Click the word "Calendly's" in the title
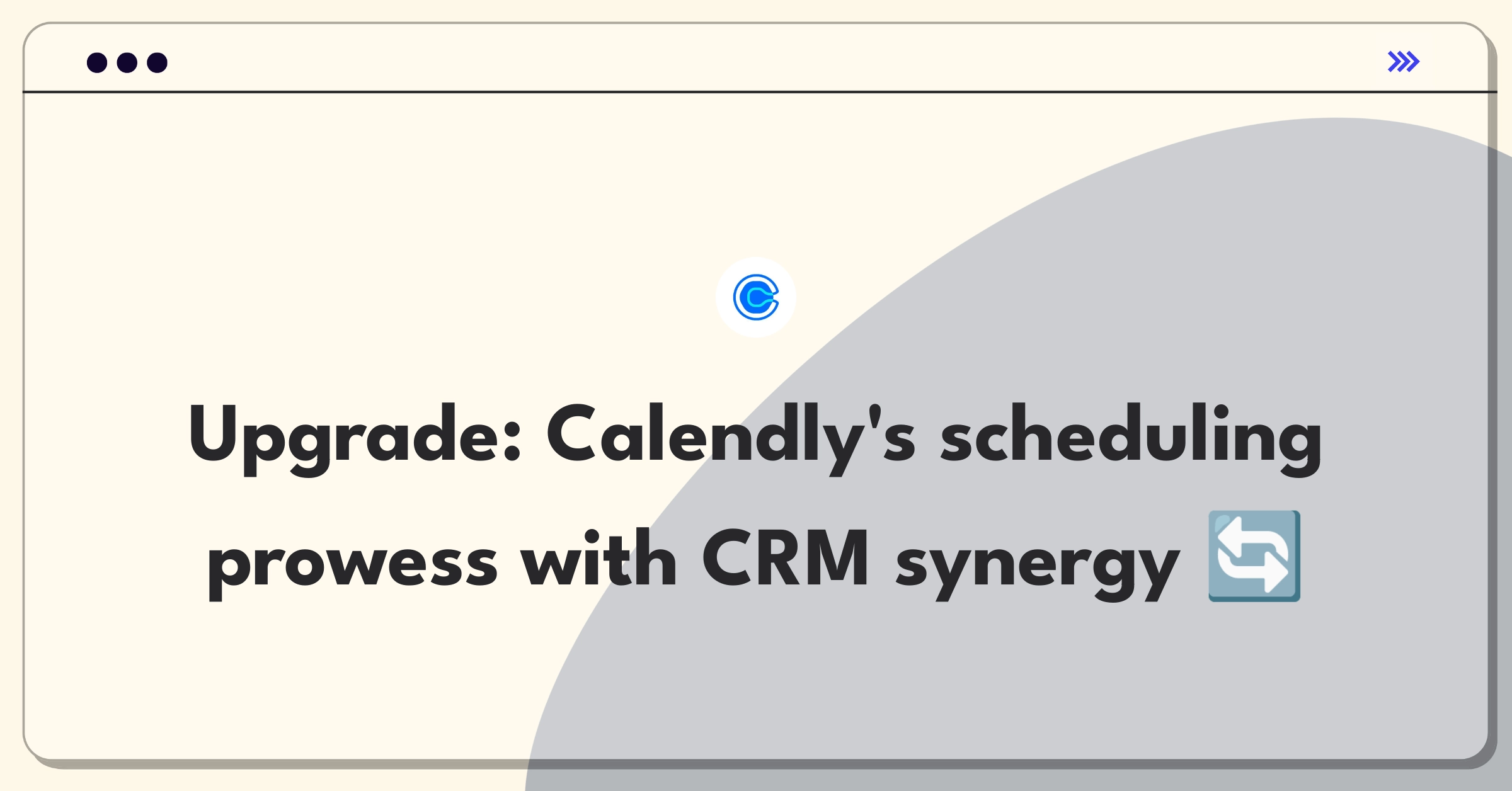This screenshot has height=791, width=1512. click(731, 438)
